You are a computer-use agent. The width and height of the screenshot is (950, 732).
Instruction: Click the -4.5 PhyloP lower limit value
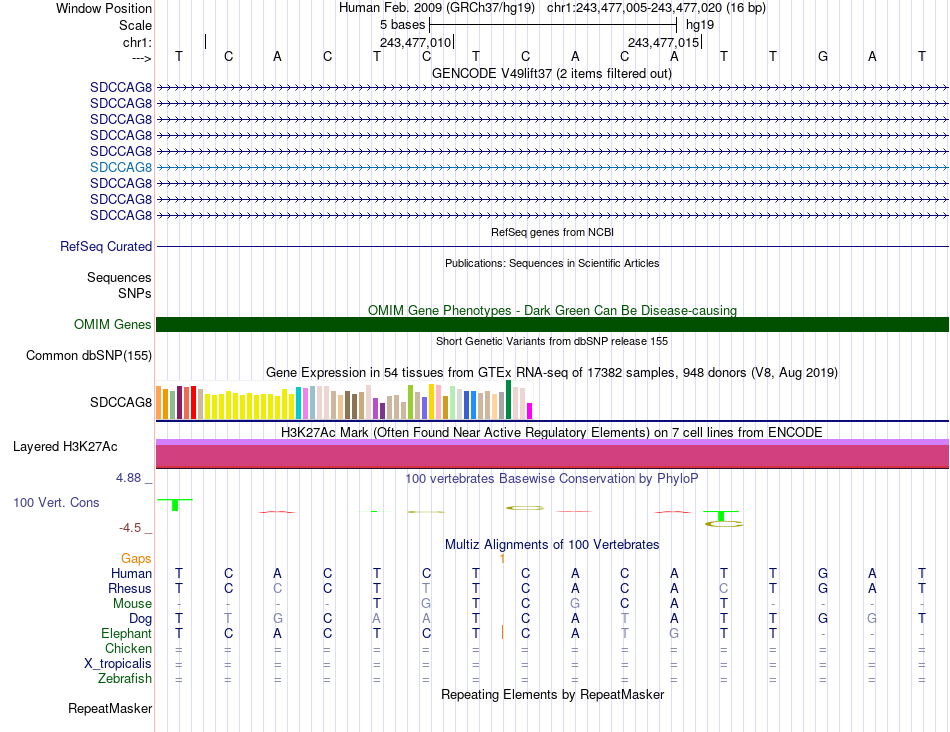coord(130,528)
